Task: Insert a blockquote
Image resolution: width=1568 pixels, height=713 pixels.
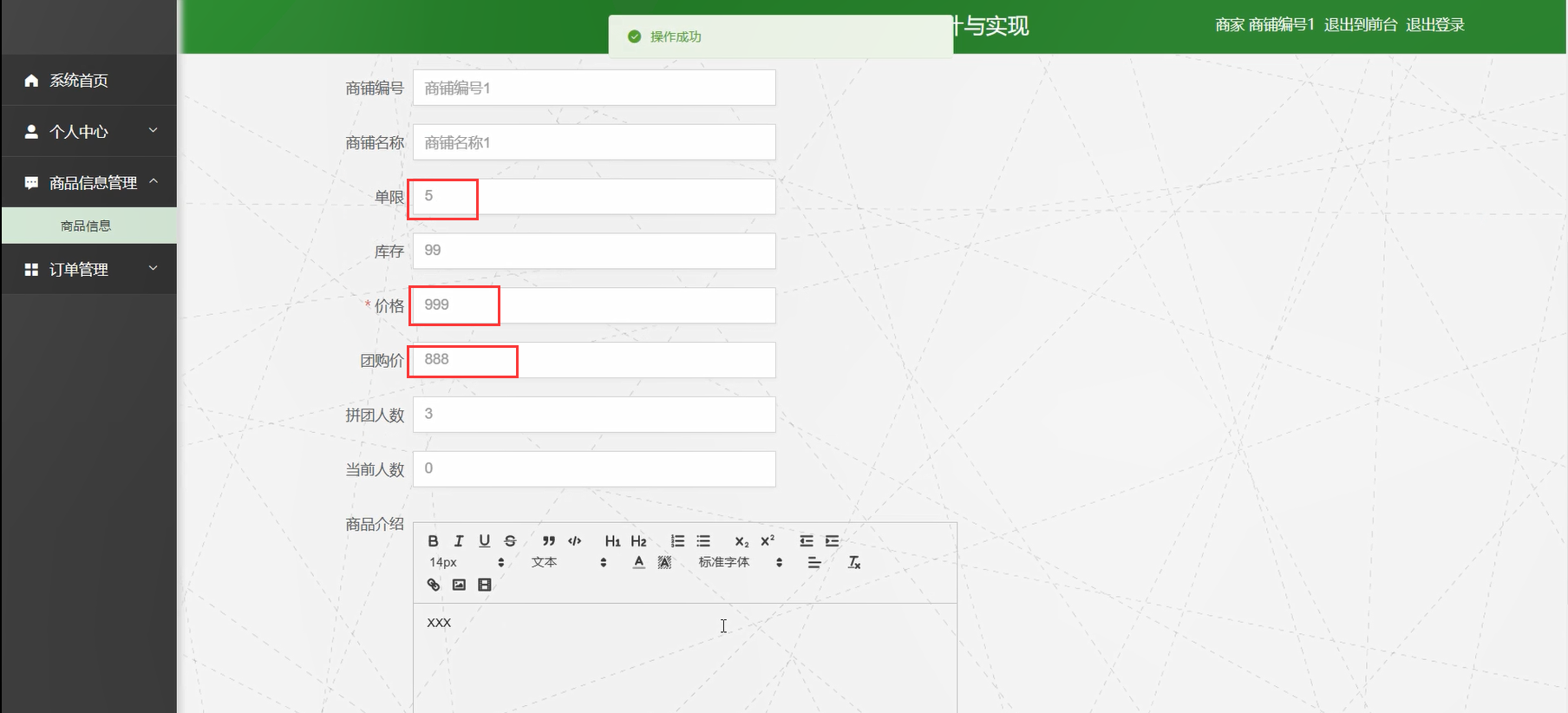Action: 549,540
